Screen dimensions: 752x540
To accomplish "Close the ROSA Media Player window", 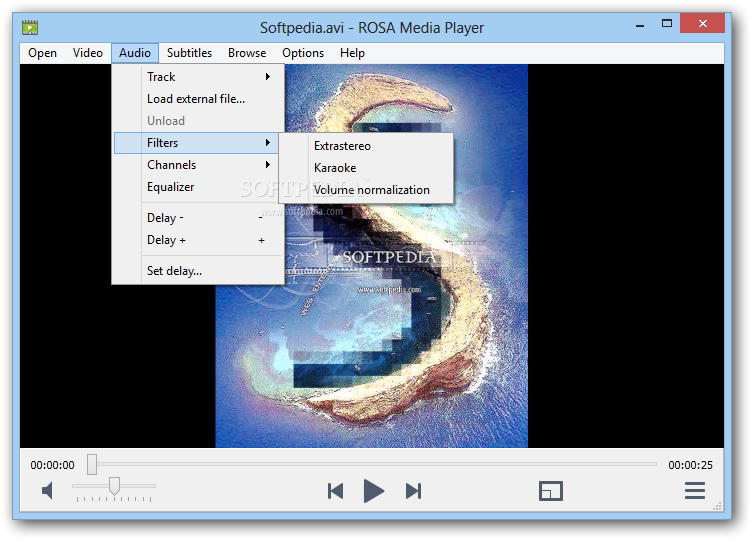I will [x=702, y=23].
